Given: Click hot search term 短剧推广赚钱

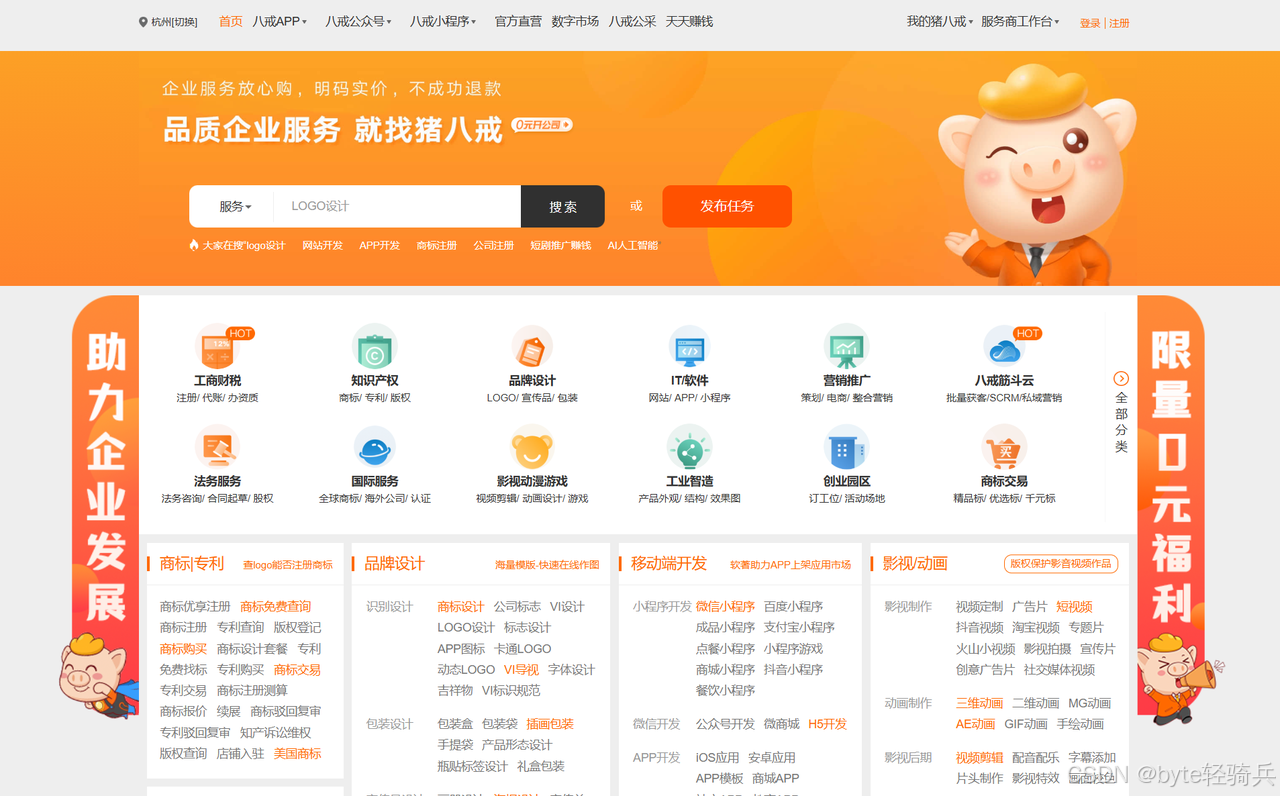Looking at the screenshot, I should tap(561, 245).
